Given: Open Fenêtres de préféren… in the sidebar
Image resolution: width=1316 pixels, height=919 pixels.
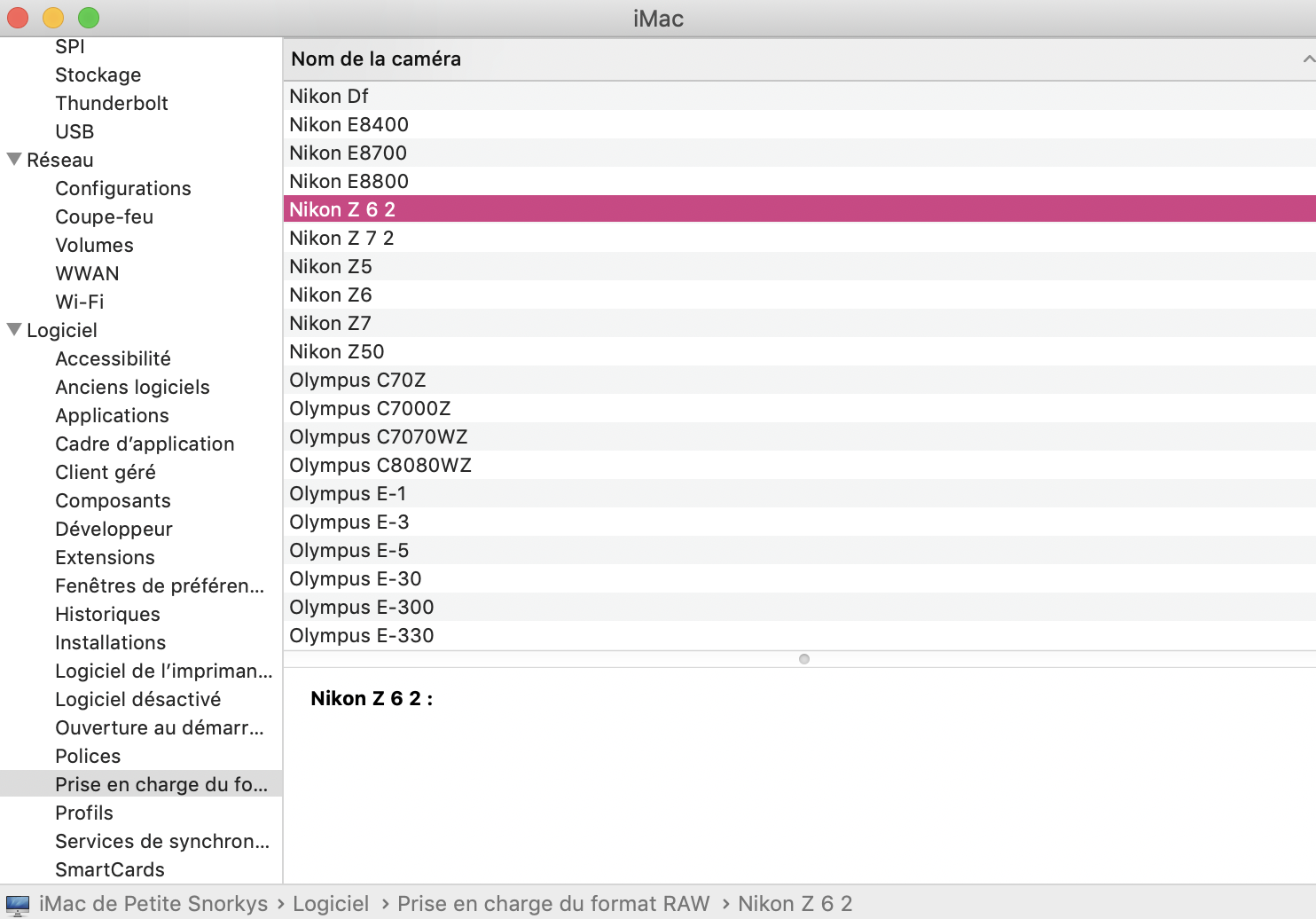Looking at the screenshot, I should [160, 585].
